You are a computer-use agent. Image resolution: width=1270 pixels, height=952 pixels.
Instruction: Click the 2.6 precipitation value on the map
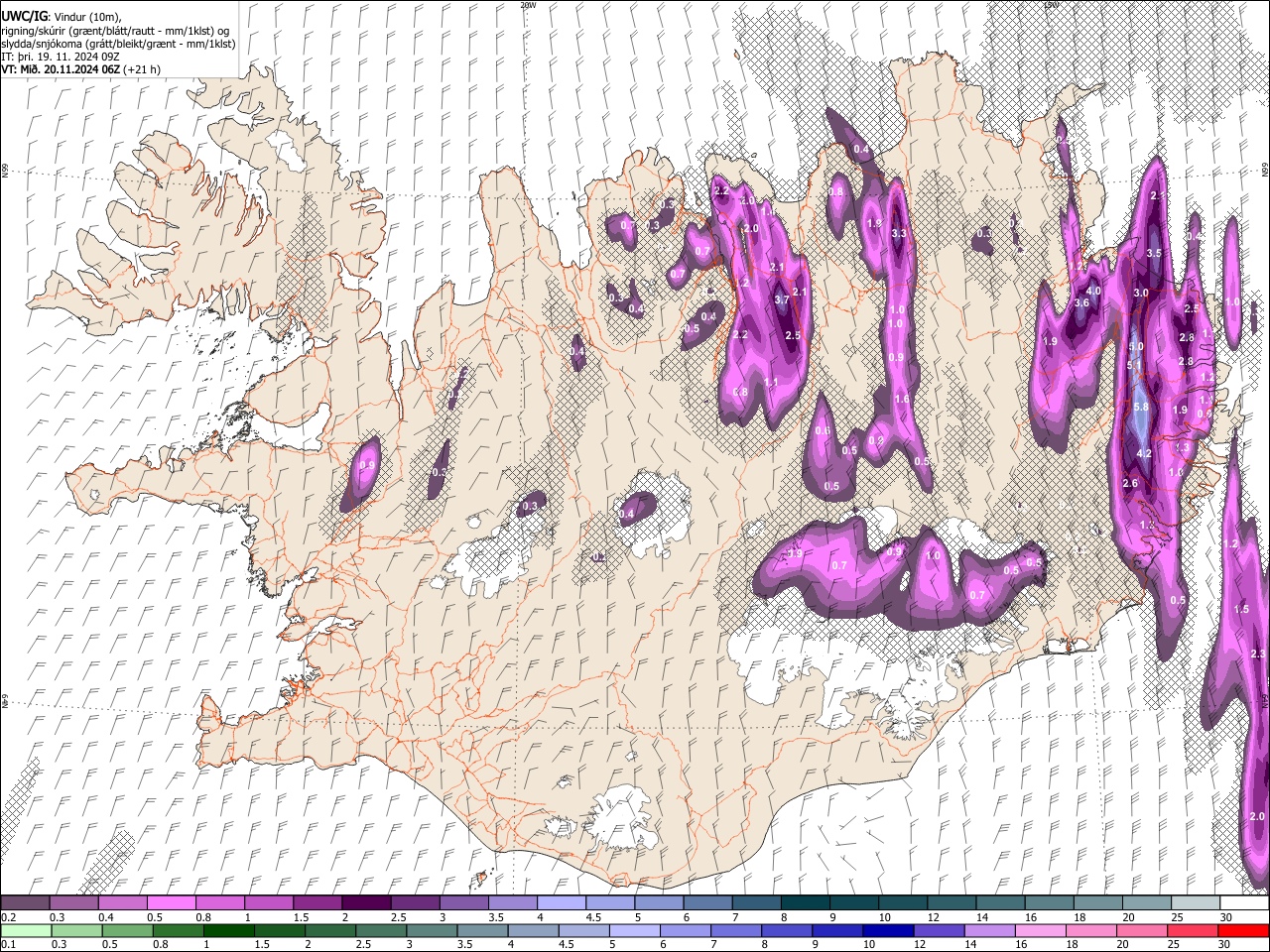[1129, 483]
